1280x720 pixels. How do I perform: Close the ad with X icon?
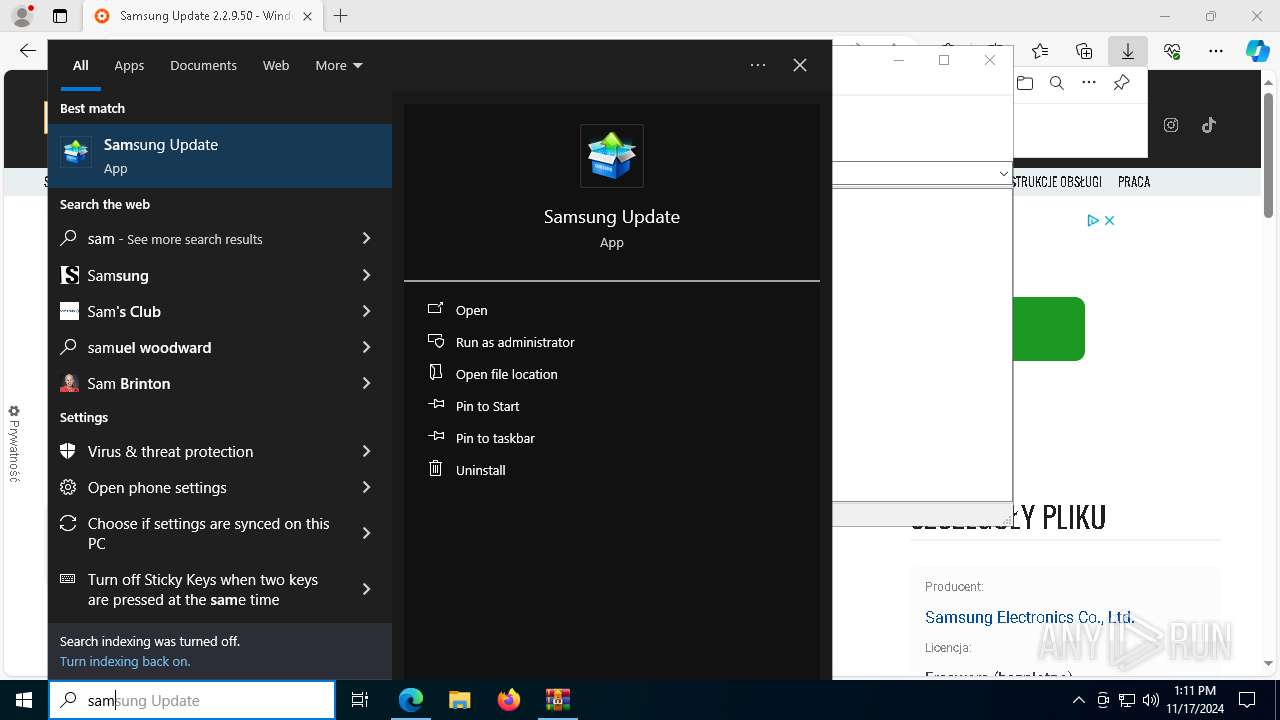[1109, 220]
